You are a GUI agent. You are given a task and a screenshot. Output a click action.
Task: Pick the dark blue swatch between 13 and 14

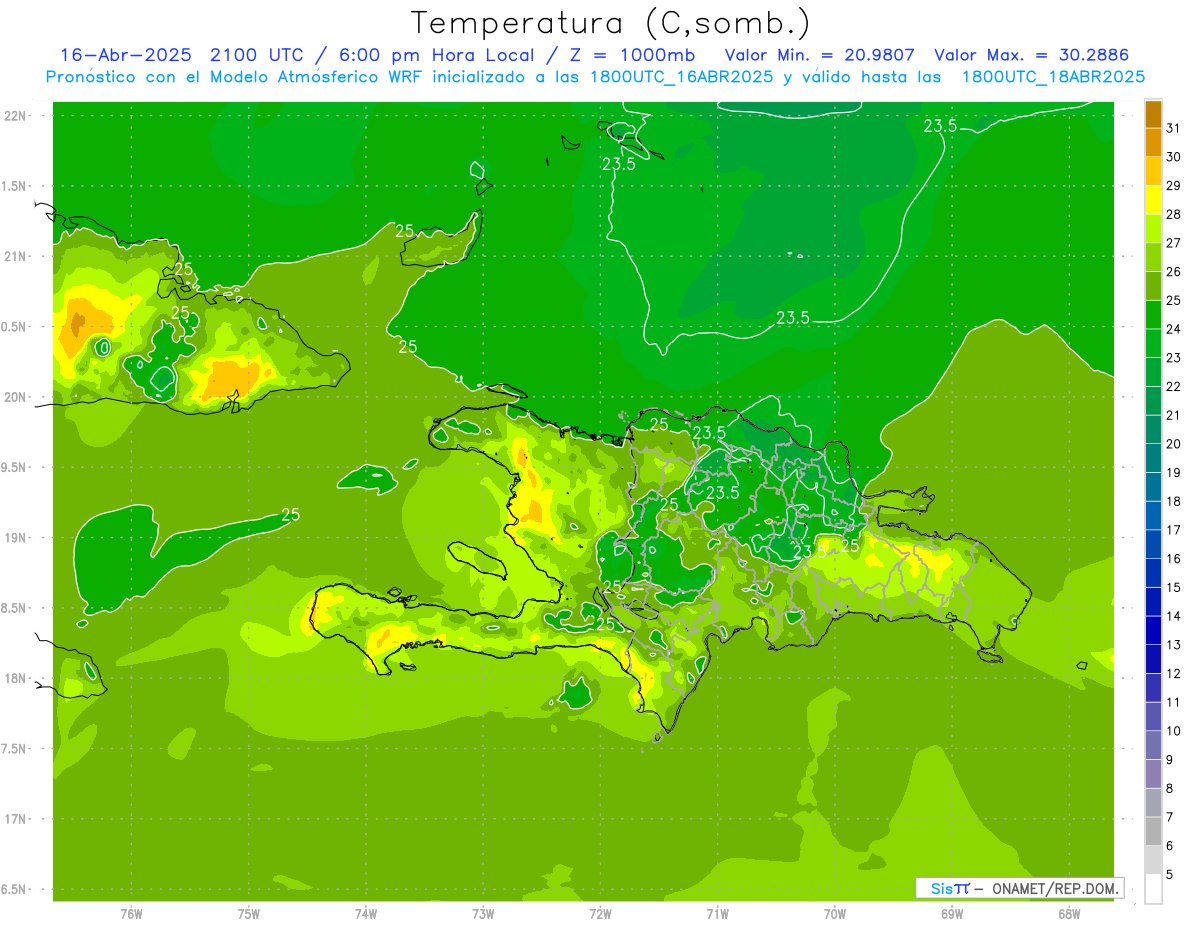click(x=1153, y=631)
